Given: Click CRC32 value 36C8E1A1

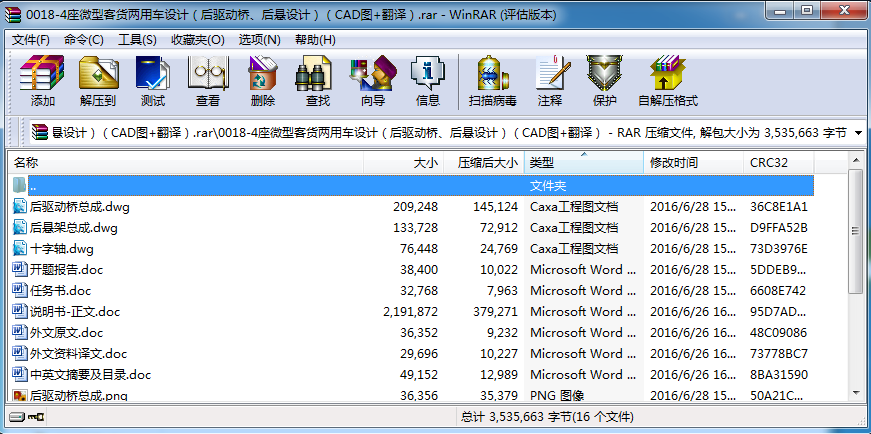Looking at the screenshot, I should 779,207.
